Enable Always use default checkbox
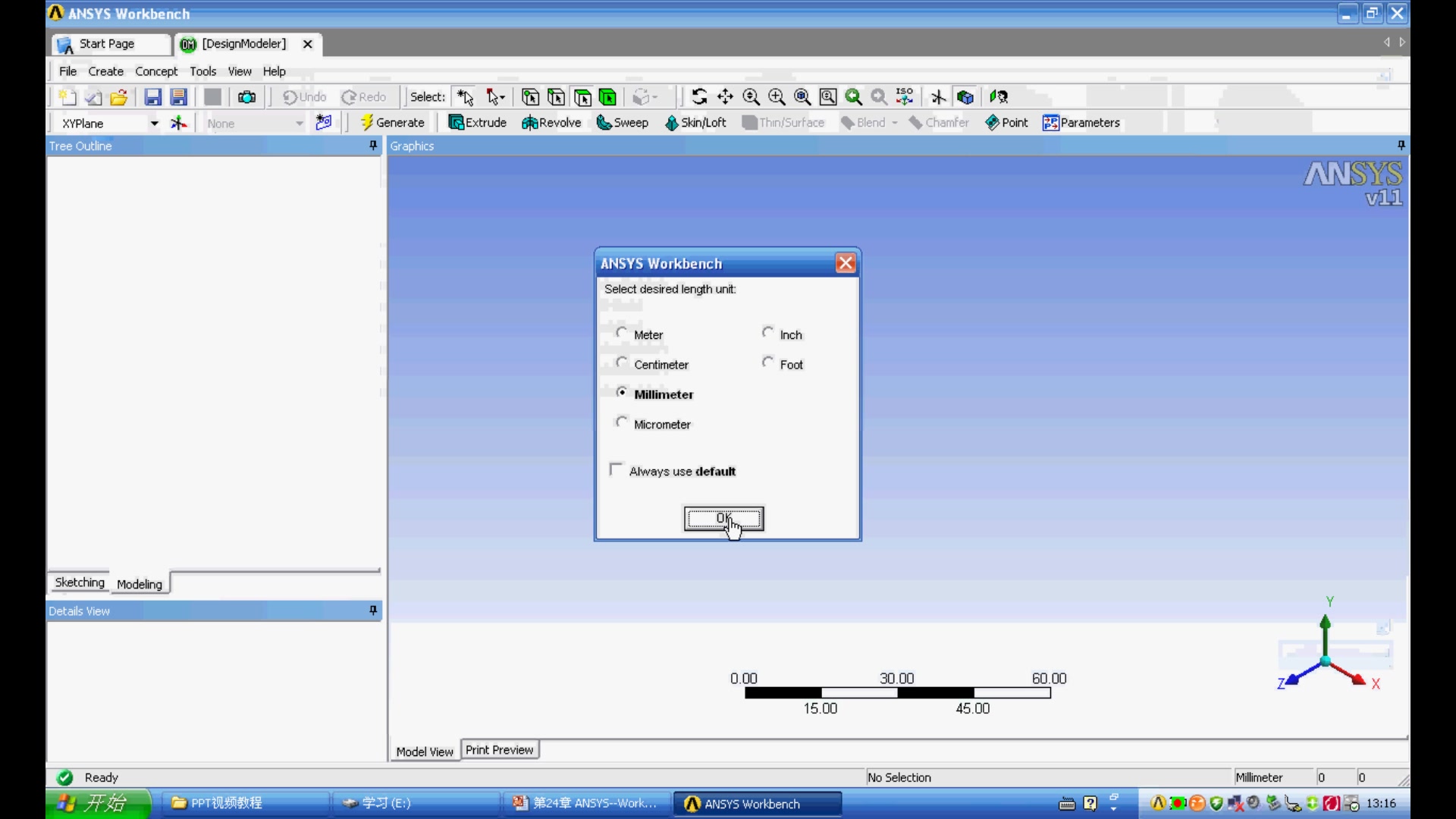The image size is (1456, 819). (x=616, y=470)
